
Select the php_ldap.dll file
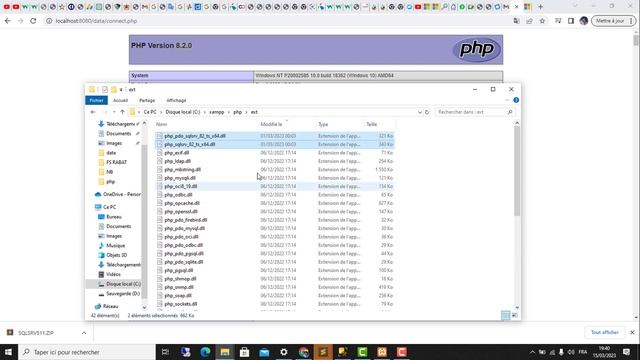[x=275, y=161]
